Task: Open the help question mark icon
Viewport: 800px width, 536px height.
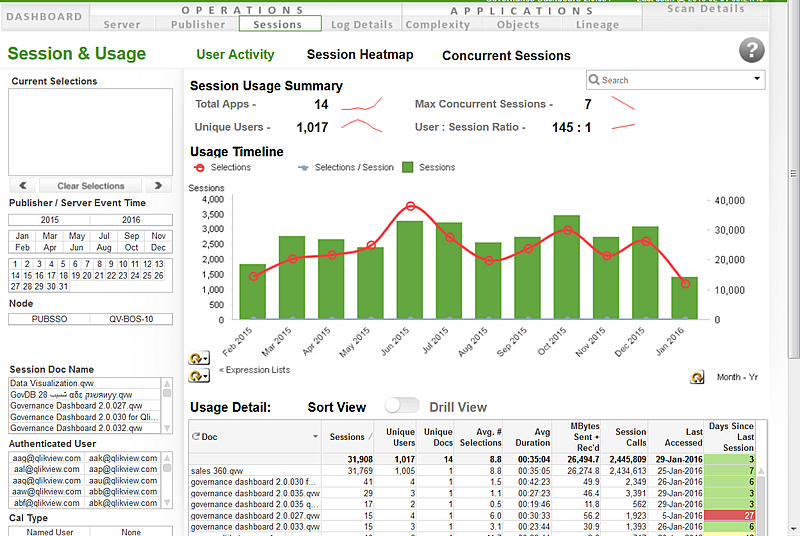Action: (x=752, y=52)
